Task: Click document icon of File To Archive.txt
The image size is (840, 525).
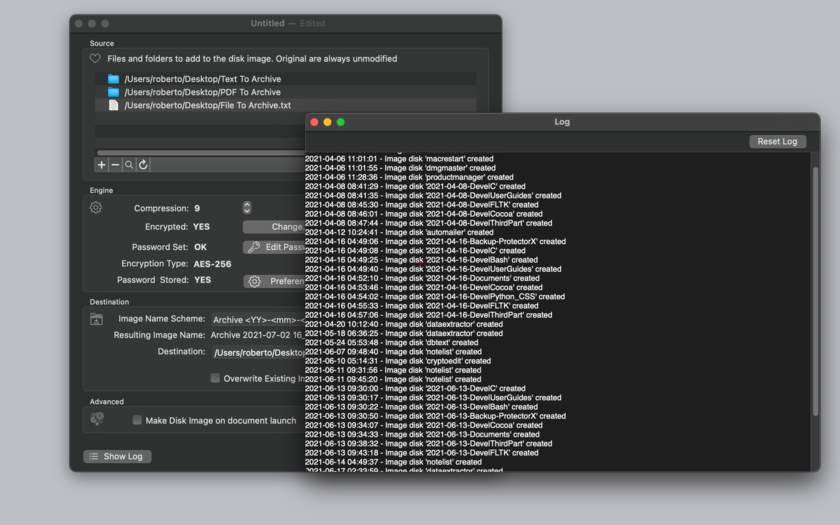Action: click(x=113, y=105)
